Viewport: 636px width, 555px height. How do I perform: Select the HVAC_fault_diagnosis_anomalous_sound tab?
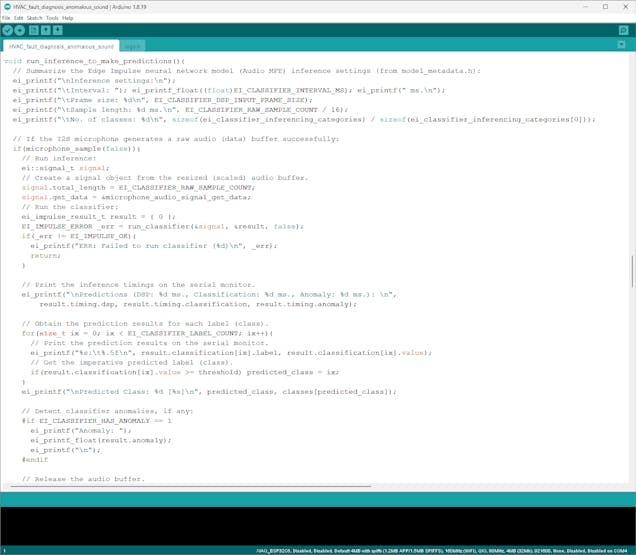coord(61,46)
